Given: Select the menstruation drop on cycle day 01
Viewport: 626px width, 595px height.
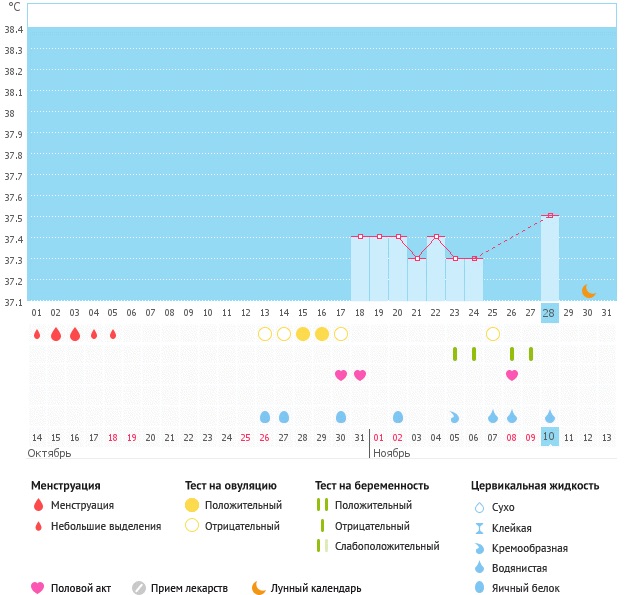Looking at the screenshot, I should tap(37, 334).
